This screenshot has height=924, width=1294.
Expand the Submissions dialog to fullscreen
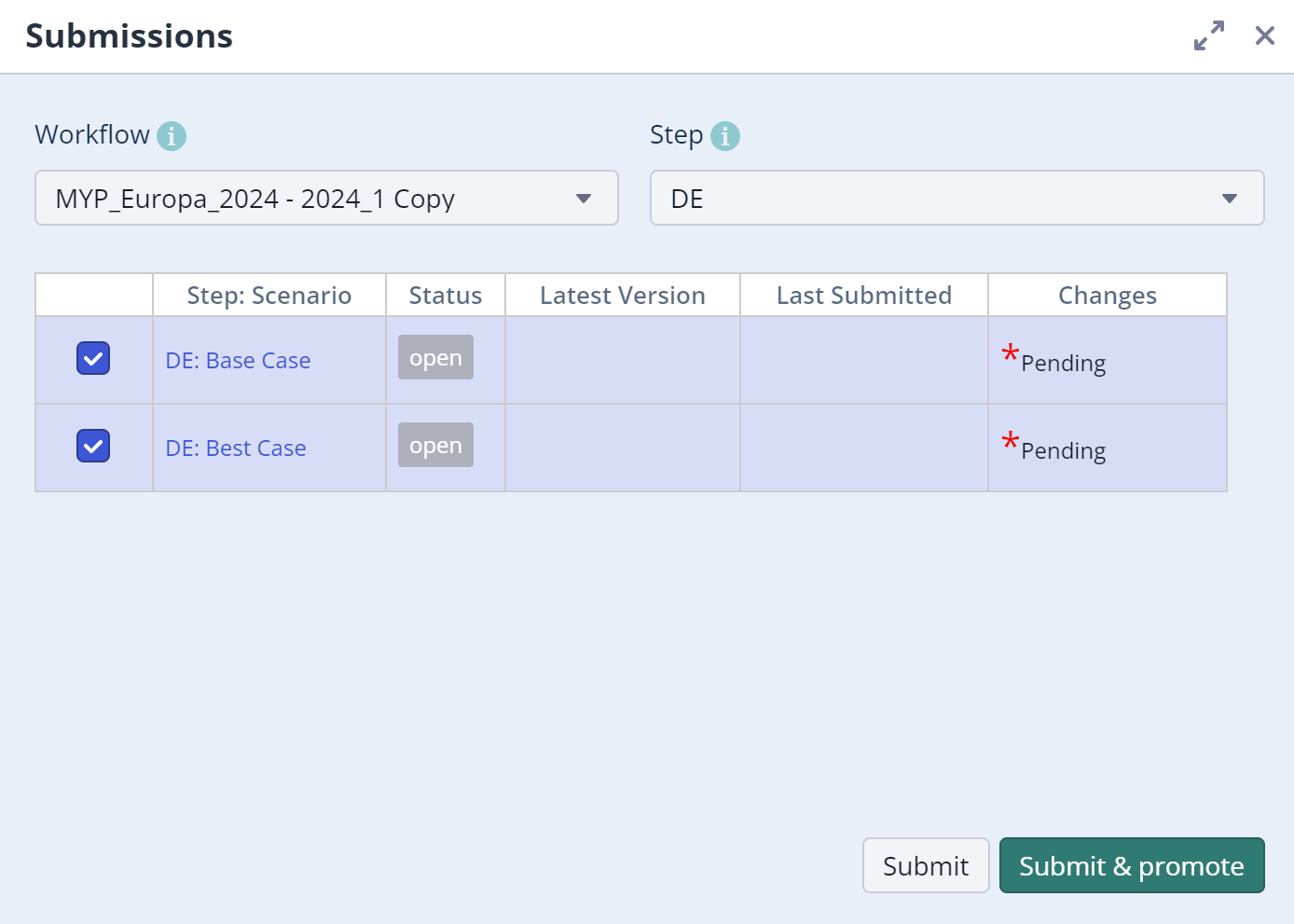pos(1209,36)
